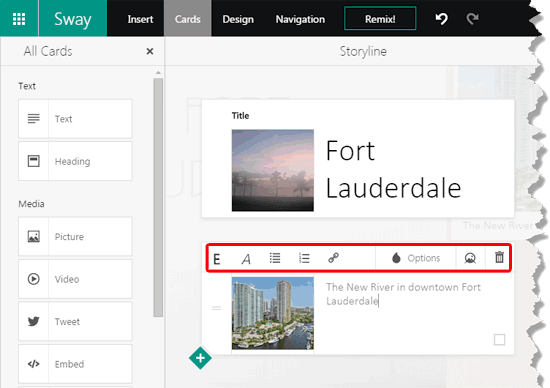Apply Accent italic A formatting
550x388 pixels.
coord(246,259)
